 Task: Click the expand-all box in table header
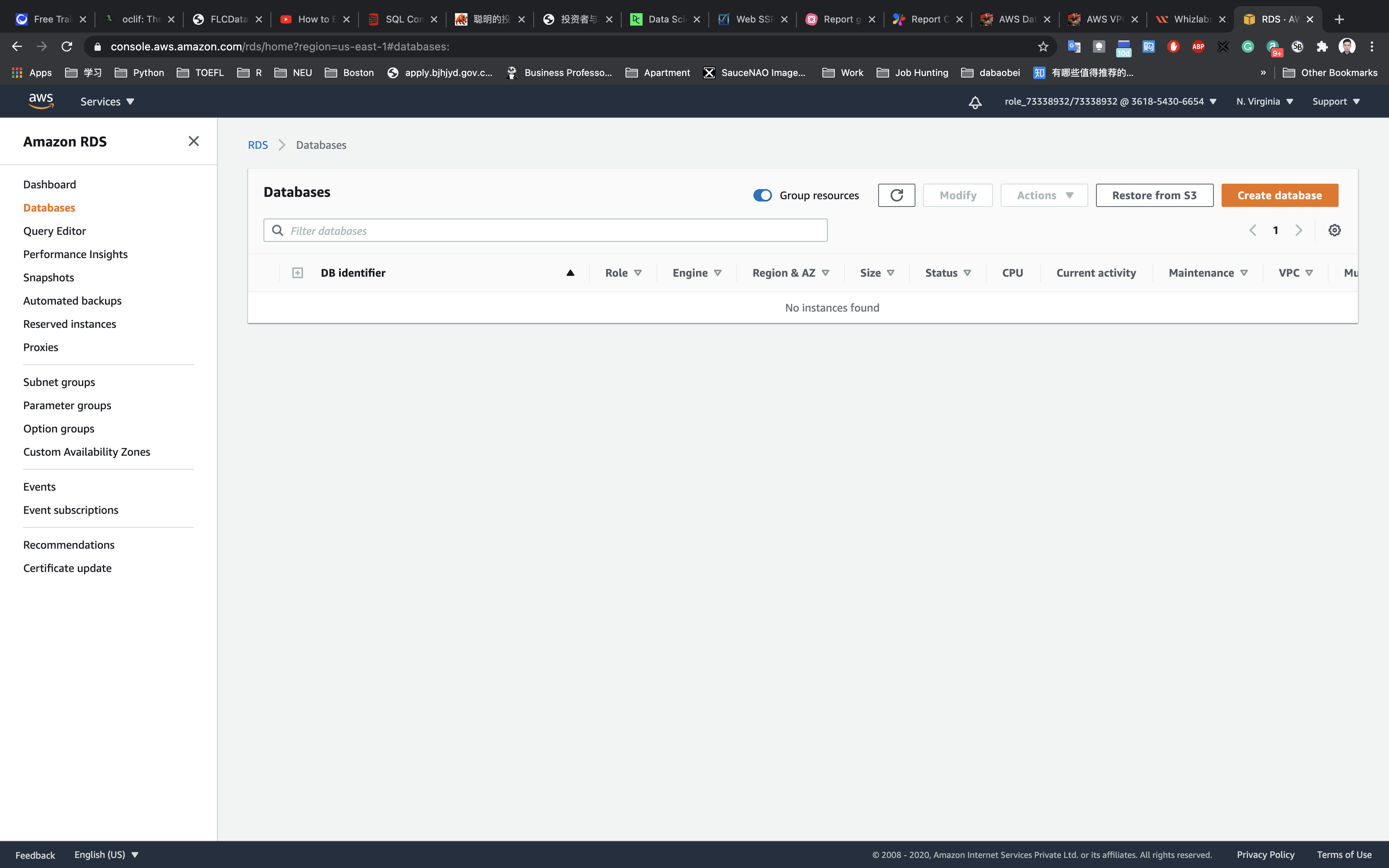pyautogui.click(x=297, y=273)
